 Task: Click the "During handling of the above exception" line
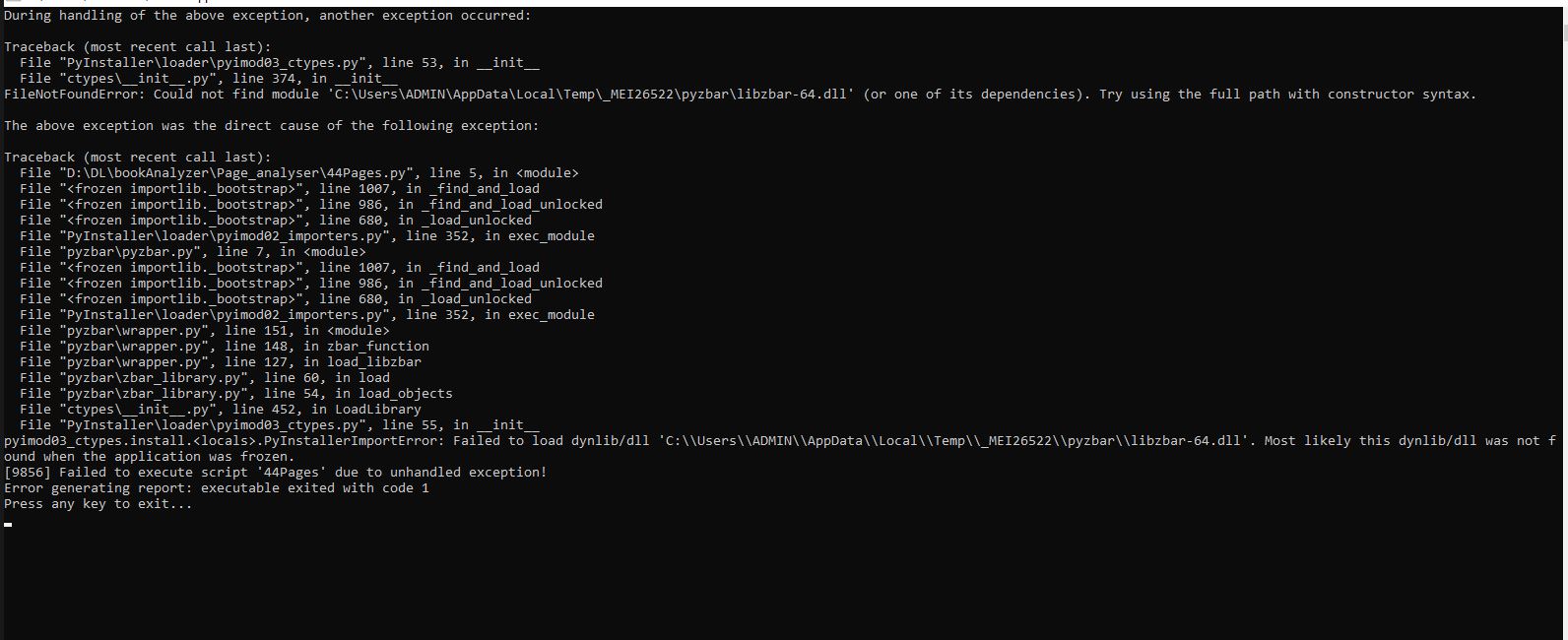[268, 16]
